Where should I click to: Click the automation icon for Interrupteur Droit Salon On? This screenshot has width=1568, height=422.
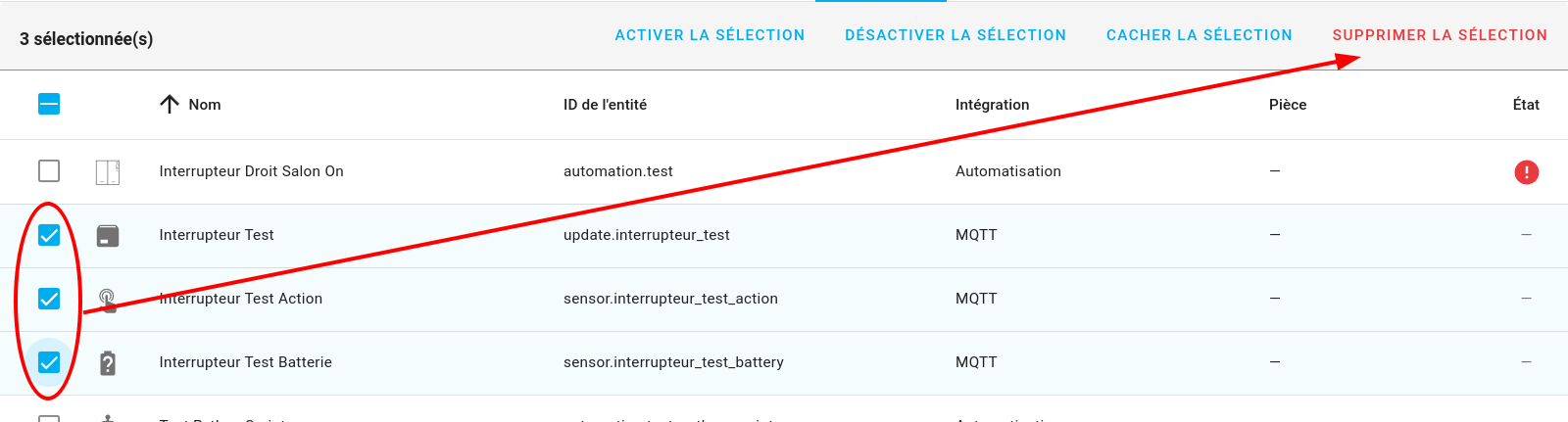108,172
